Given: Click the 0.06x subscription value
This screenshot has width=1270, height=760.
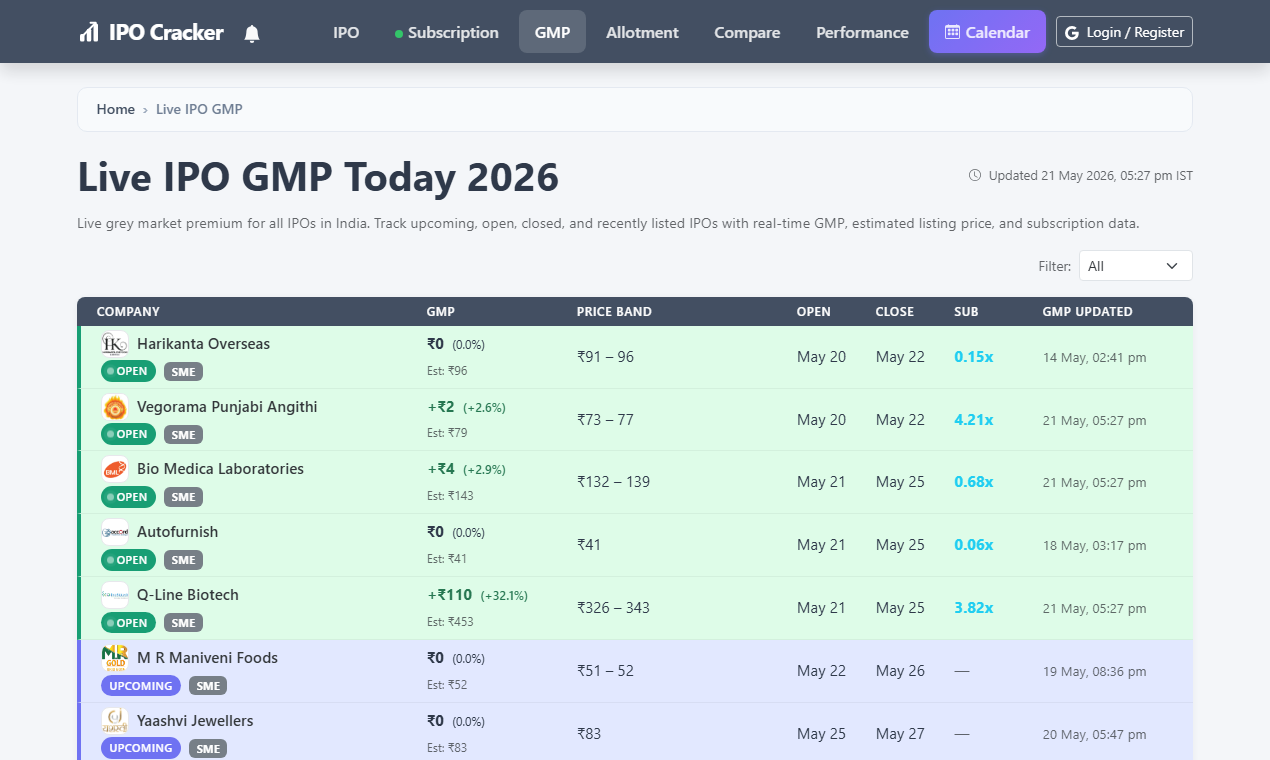Looking at the screenshot, I should pos(974,545).
